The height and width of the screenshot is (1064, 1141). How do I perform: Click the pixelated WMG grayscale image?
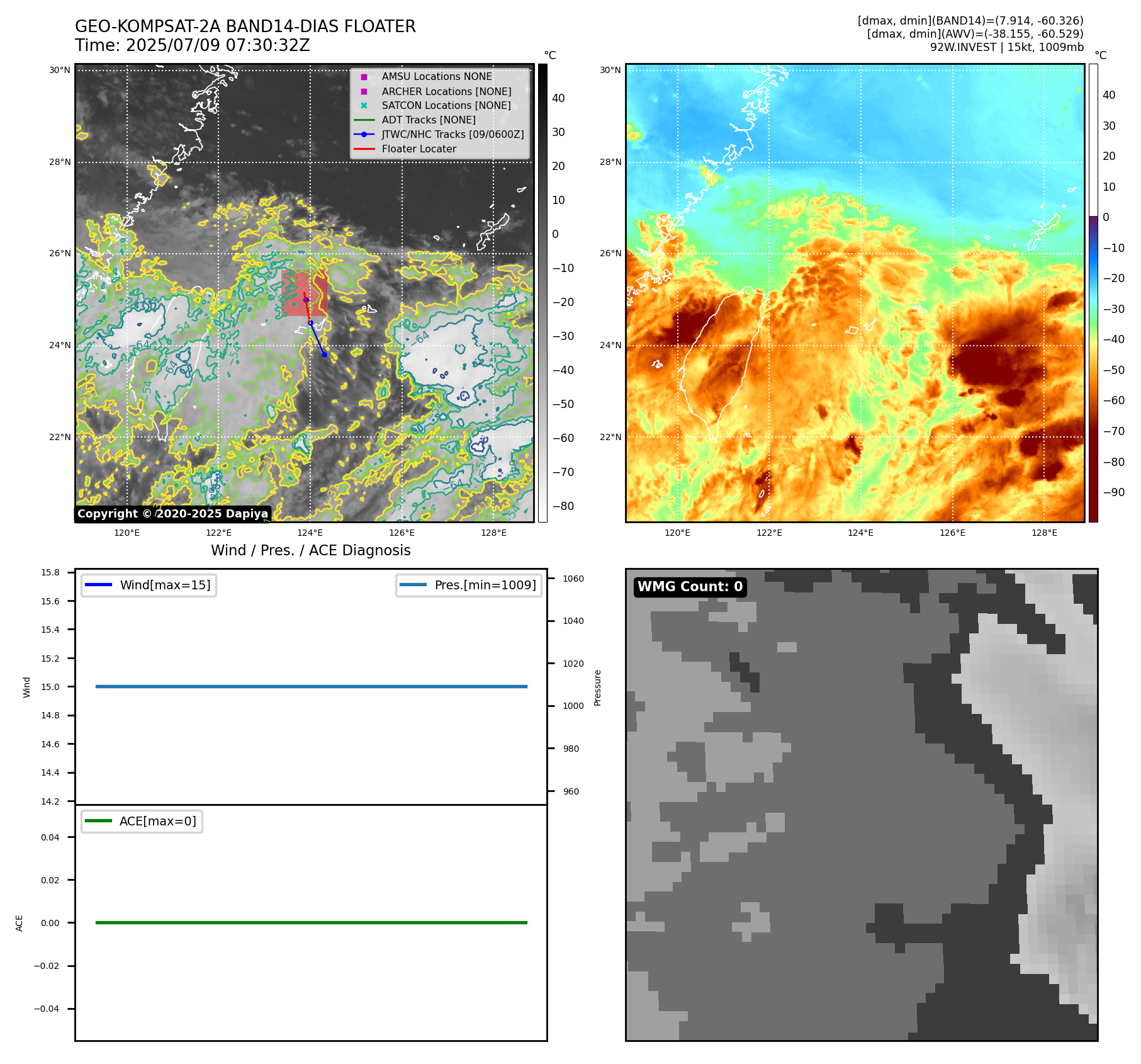pos(862,805)
